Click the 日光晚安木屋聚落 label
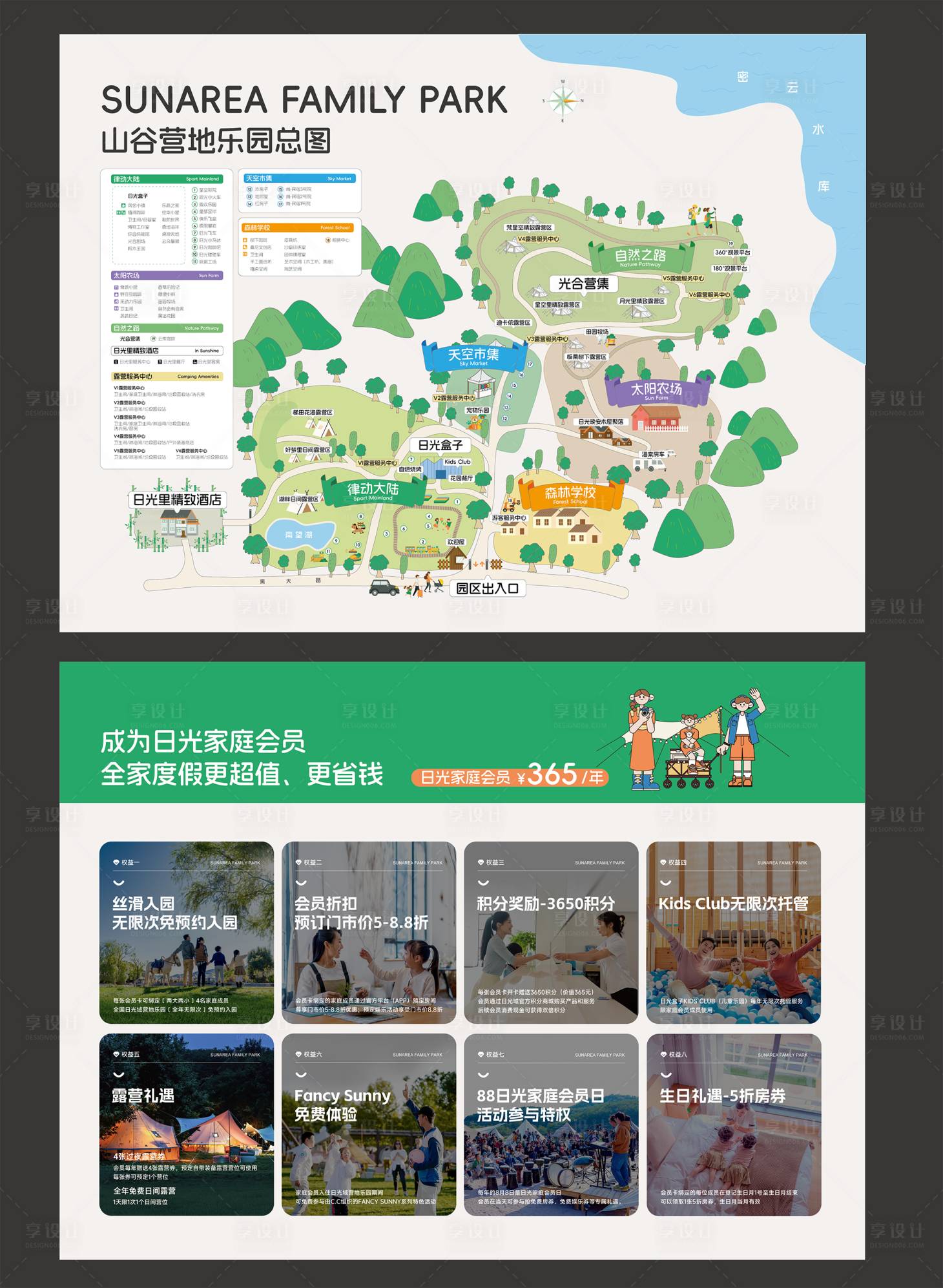The height and width of the screenshot is (1288, 943). click(x=601, y=422)
